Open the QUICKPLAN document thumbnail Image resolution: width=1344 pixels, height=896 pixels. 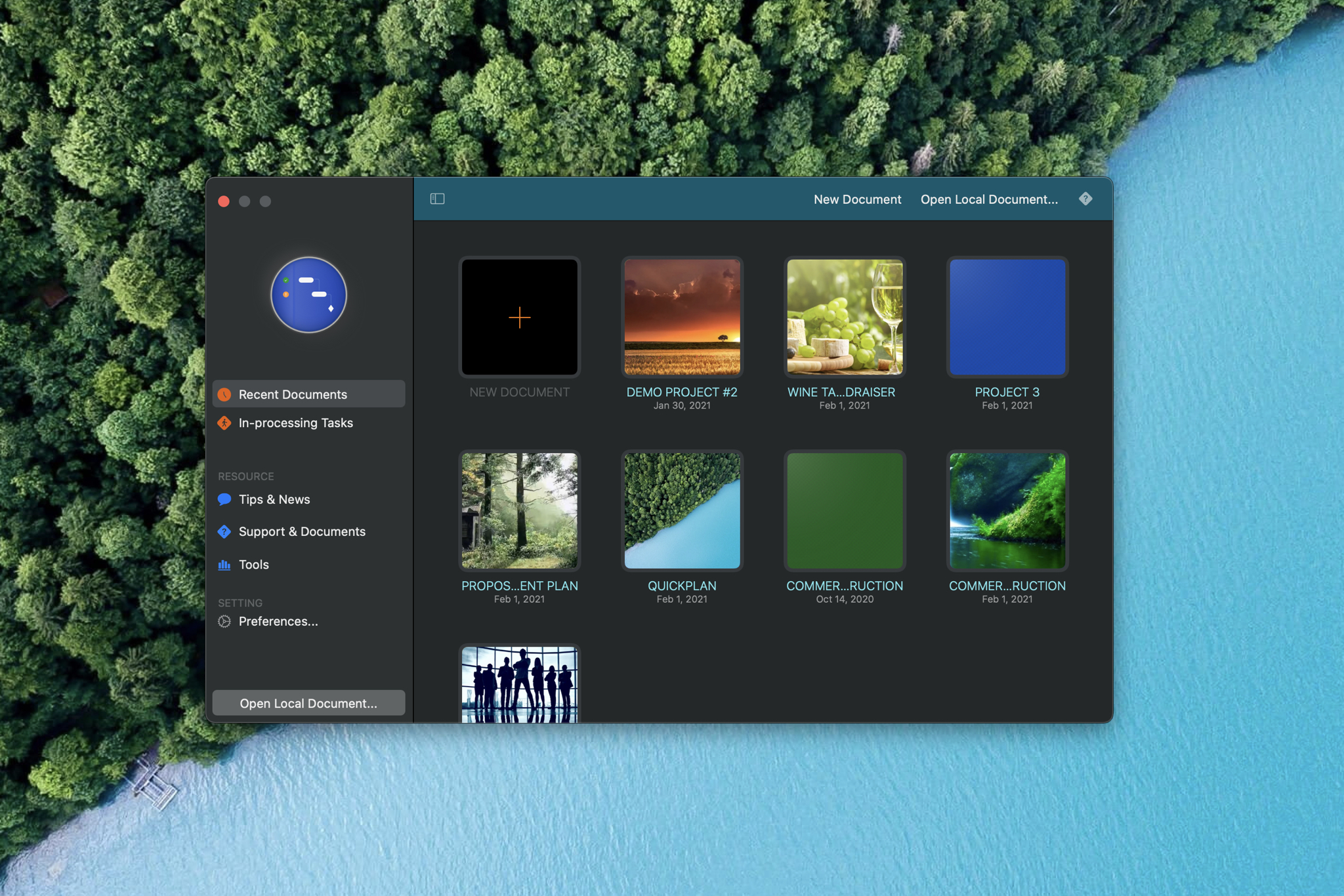click(x=682, y=511)
